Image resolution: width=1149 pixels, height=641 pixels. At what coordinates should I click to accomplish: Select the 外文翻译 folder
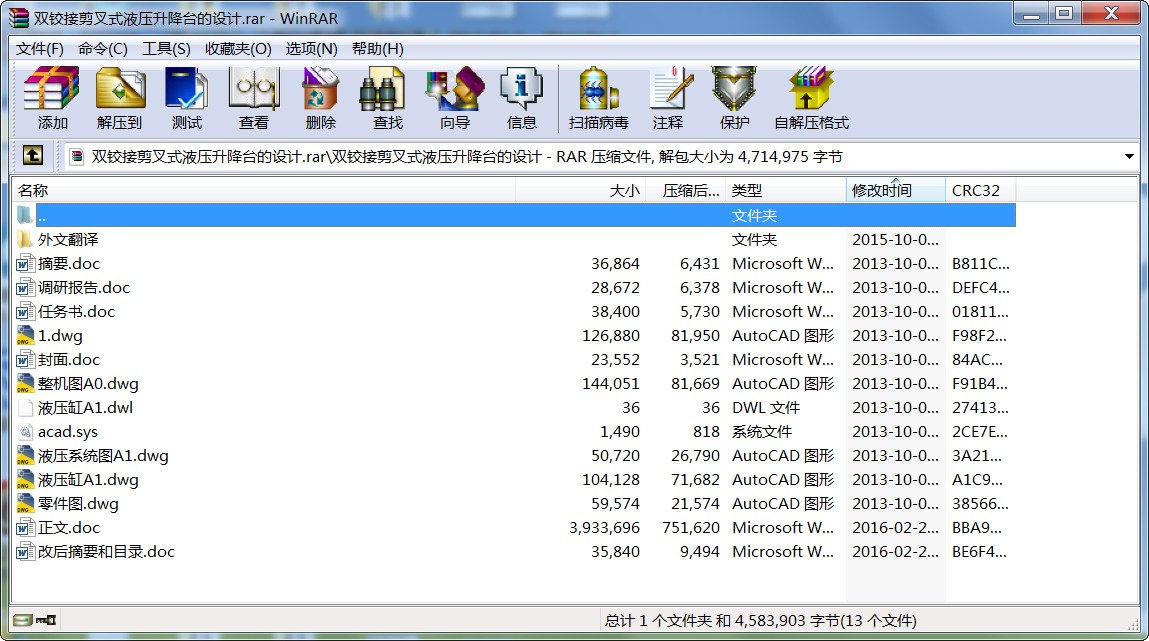[x=68, y=240]
